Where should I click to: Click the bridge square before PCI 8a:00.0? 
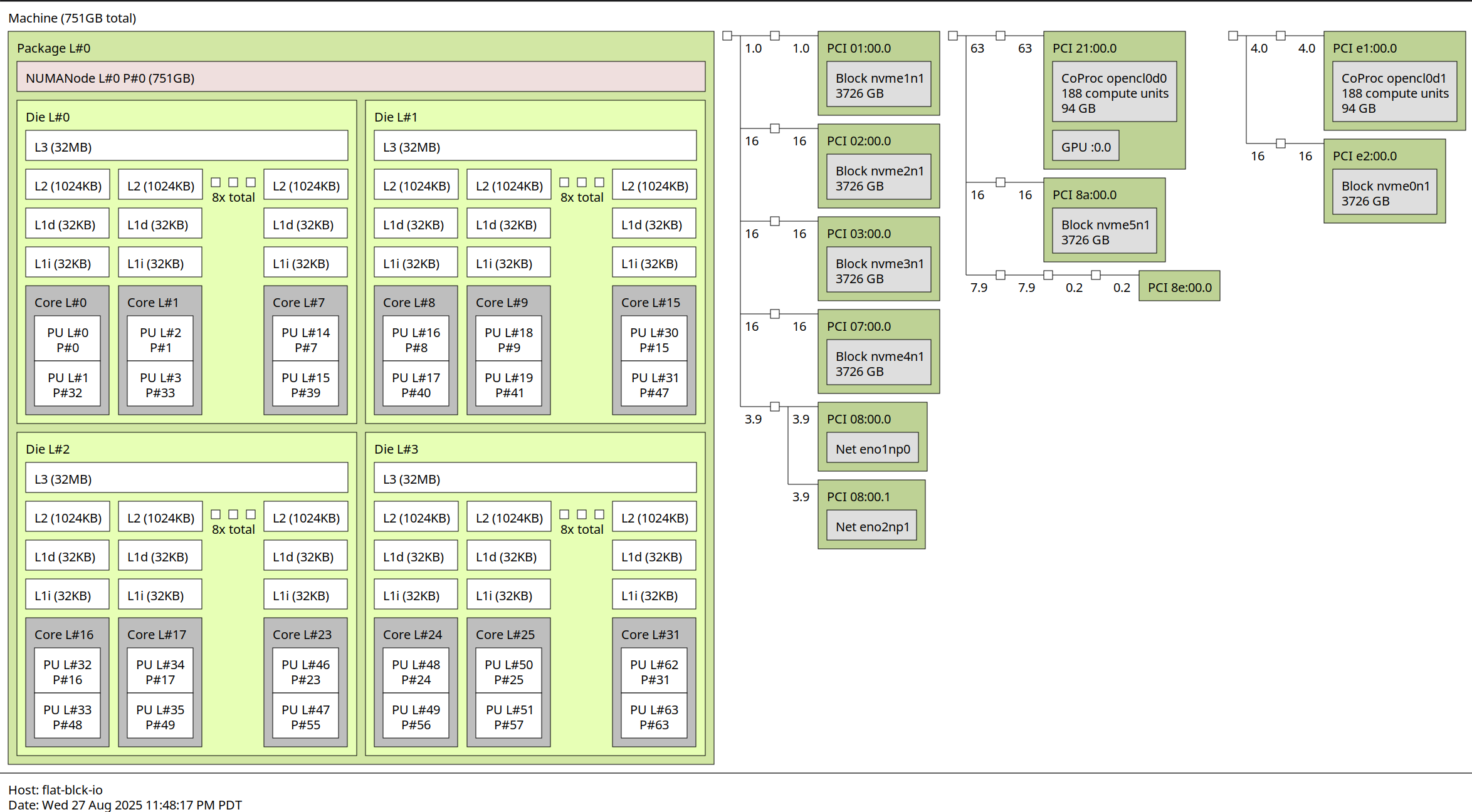tap(1001, 182)
